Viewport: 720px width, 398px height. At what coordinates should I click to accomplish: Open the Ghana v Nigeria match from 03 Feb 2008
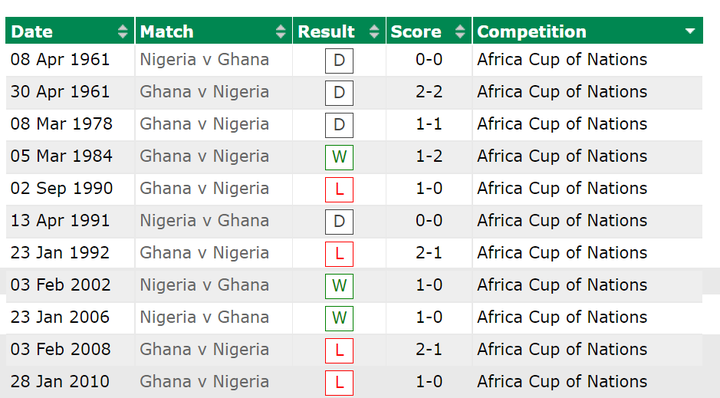click(204, 349)
